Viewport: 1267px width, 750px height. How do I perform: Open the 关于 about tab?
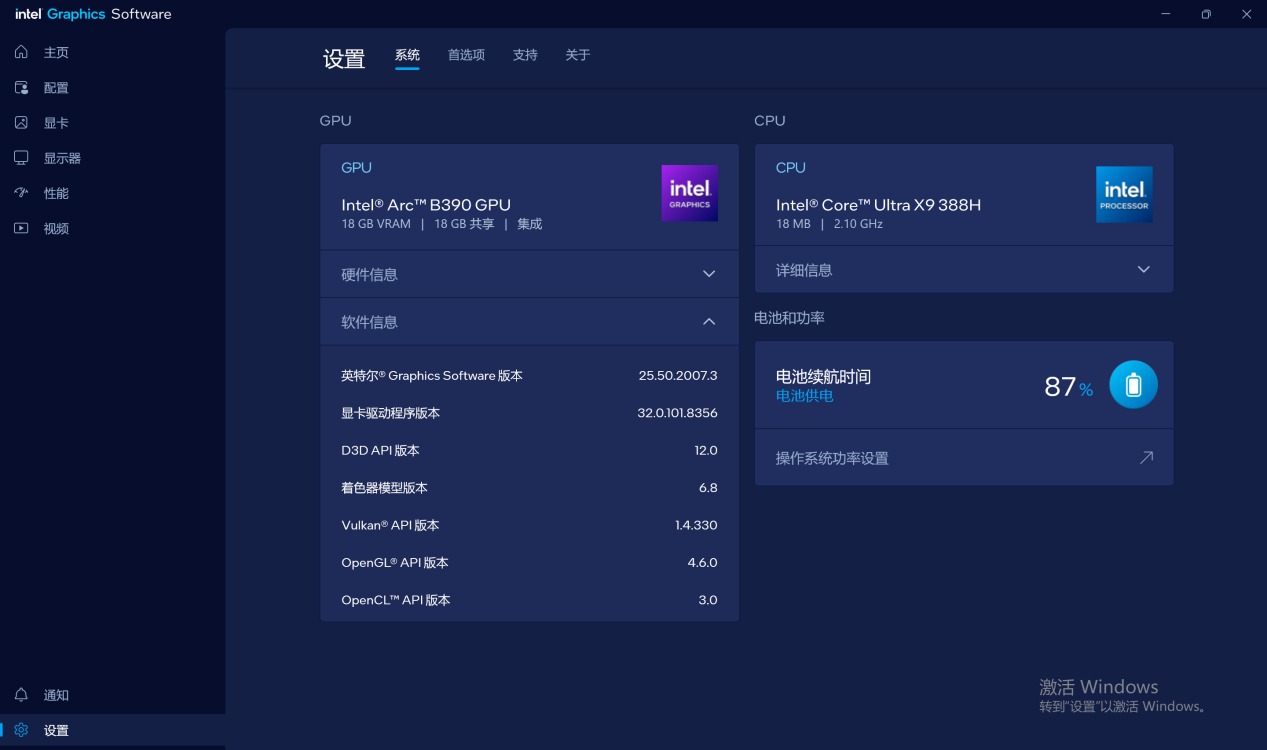point(578,55)
